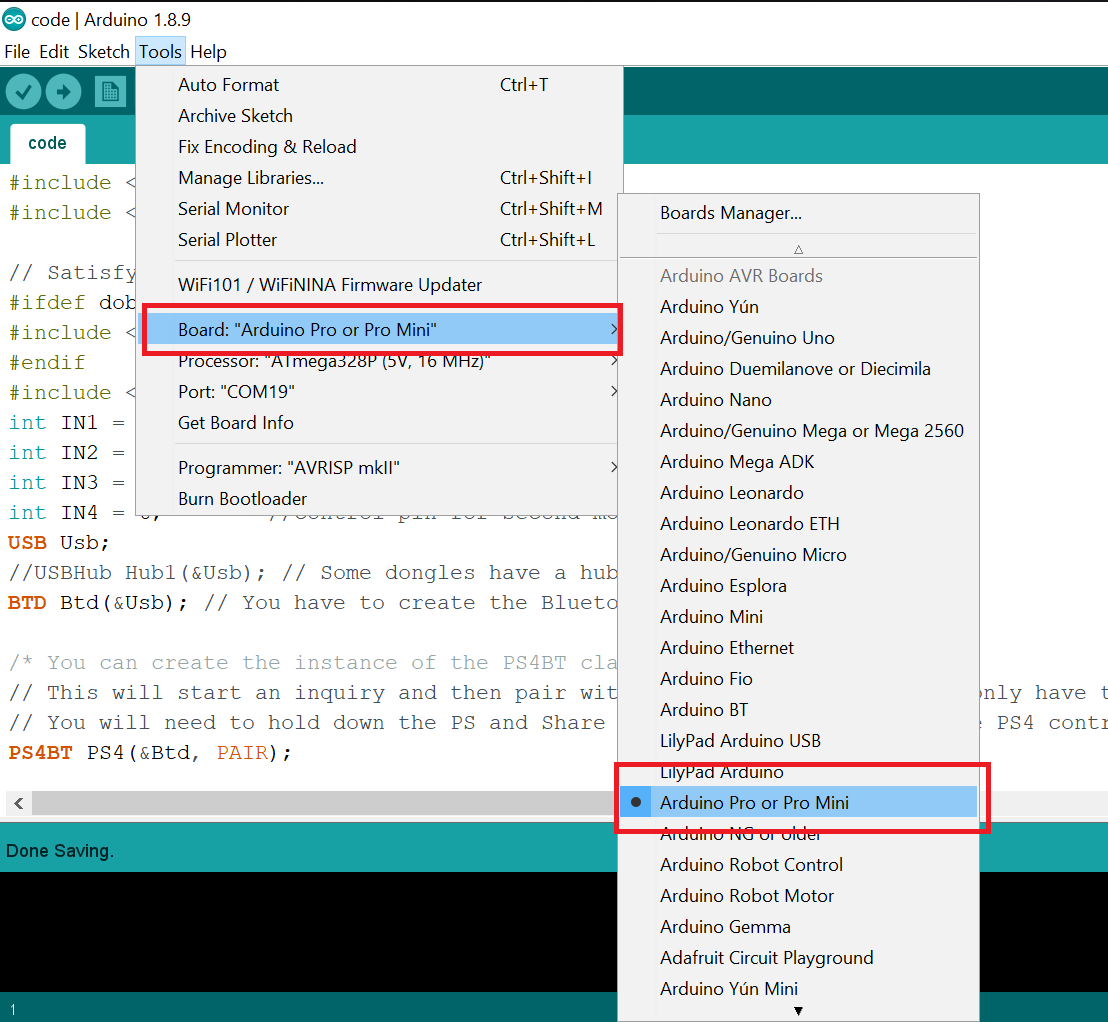Close the Tools menu from the menu bar
Viewport: 1108px width, 1022px height.
(x=160, y=52)
